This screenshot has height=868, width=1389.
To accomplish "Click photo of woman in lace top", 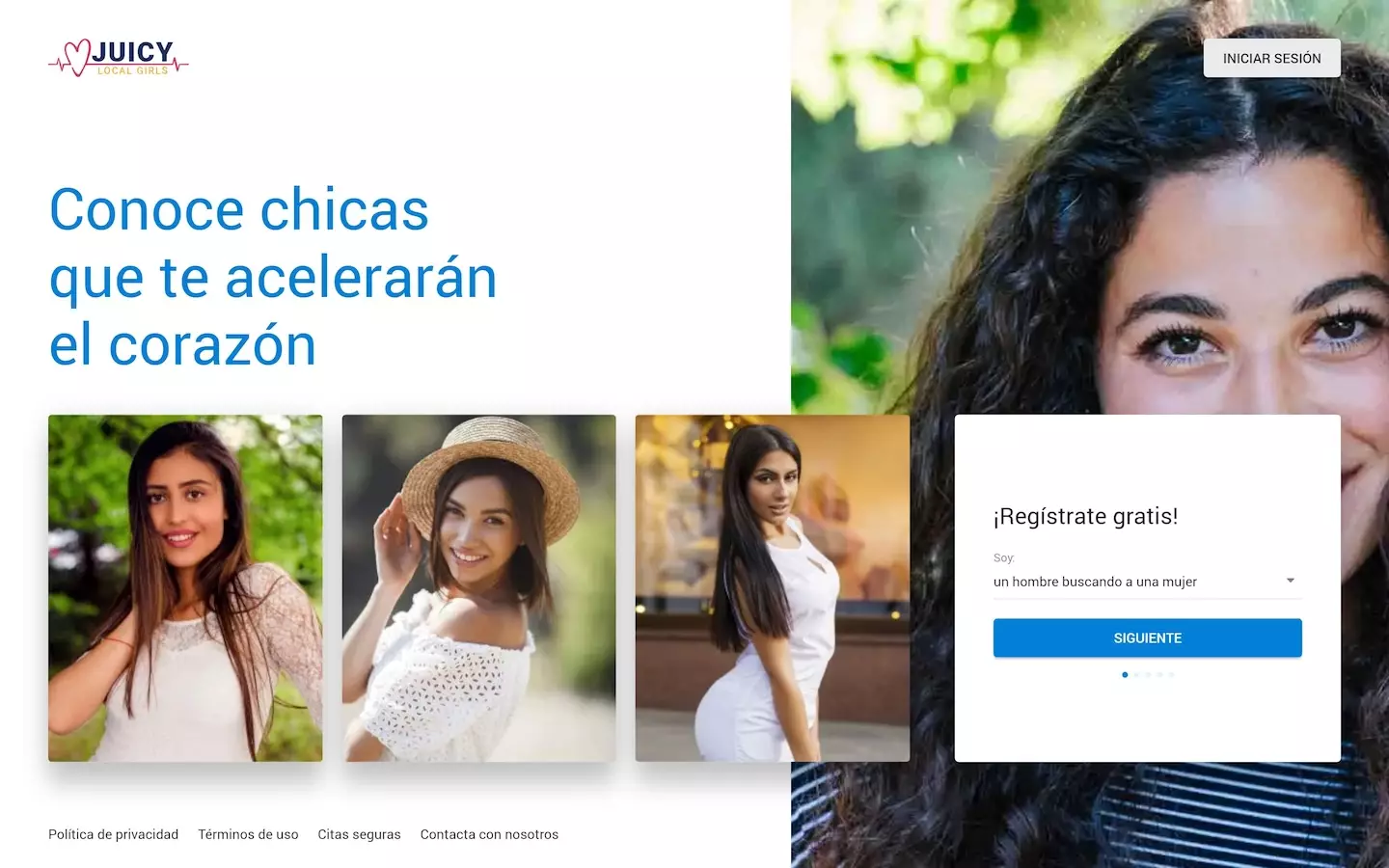I will (x=185, y=588).
